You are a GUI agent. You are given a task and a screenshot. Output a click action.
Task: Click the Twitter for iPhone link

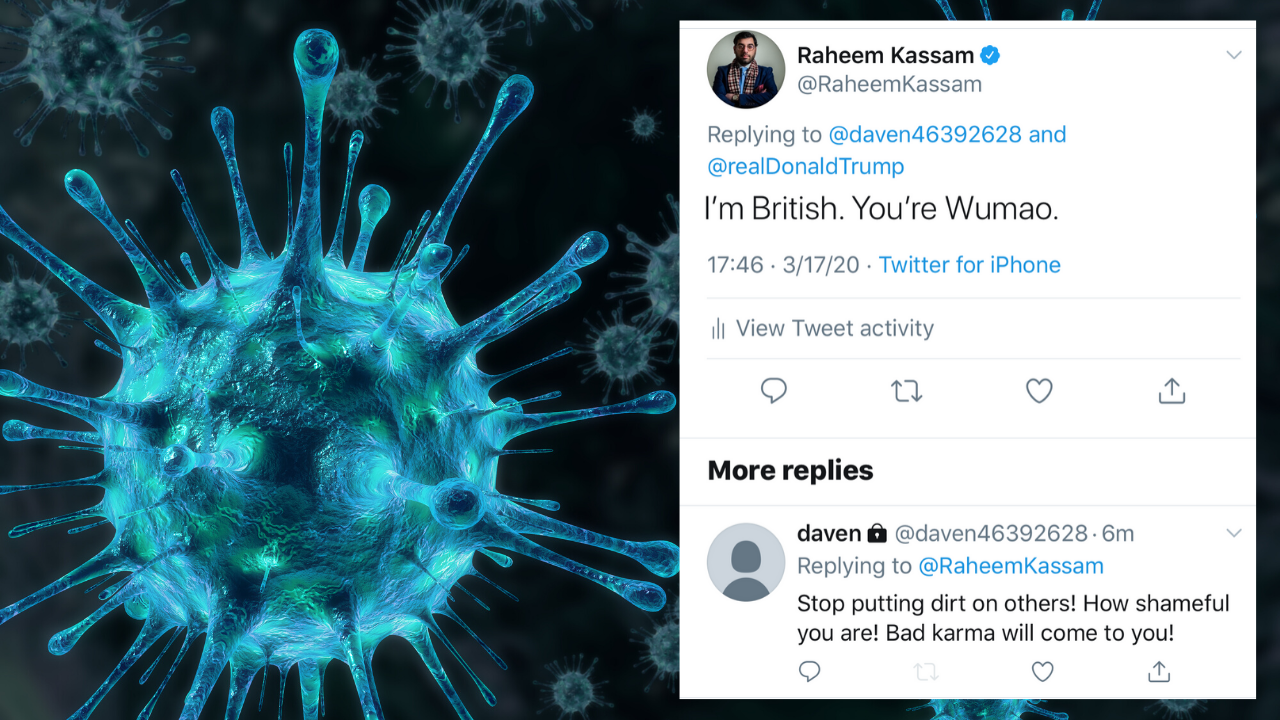point(969,265)
